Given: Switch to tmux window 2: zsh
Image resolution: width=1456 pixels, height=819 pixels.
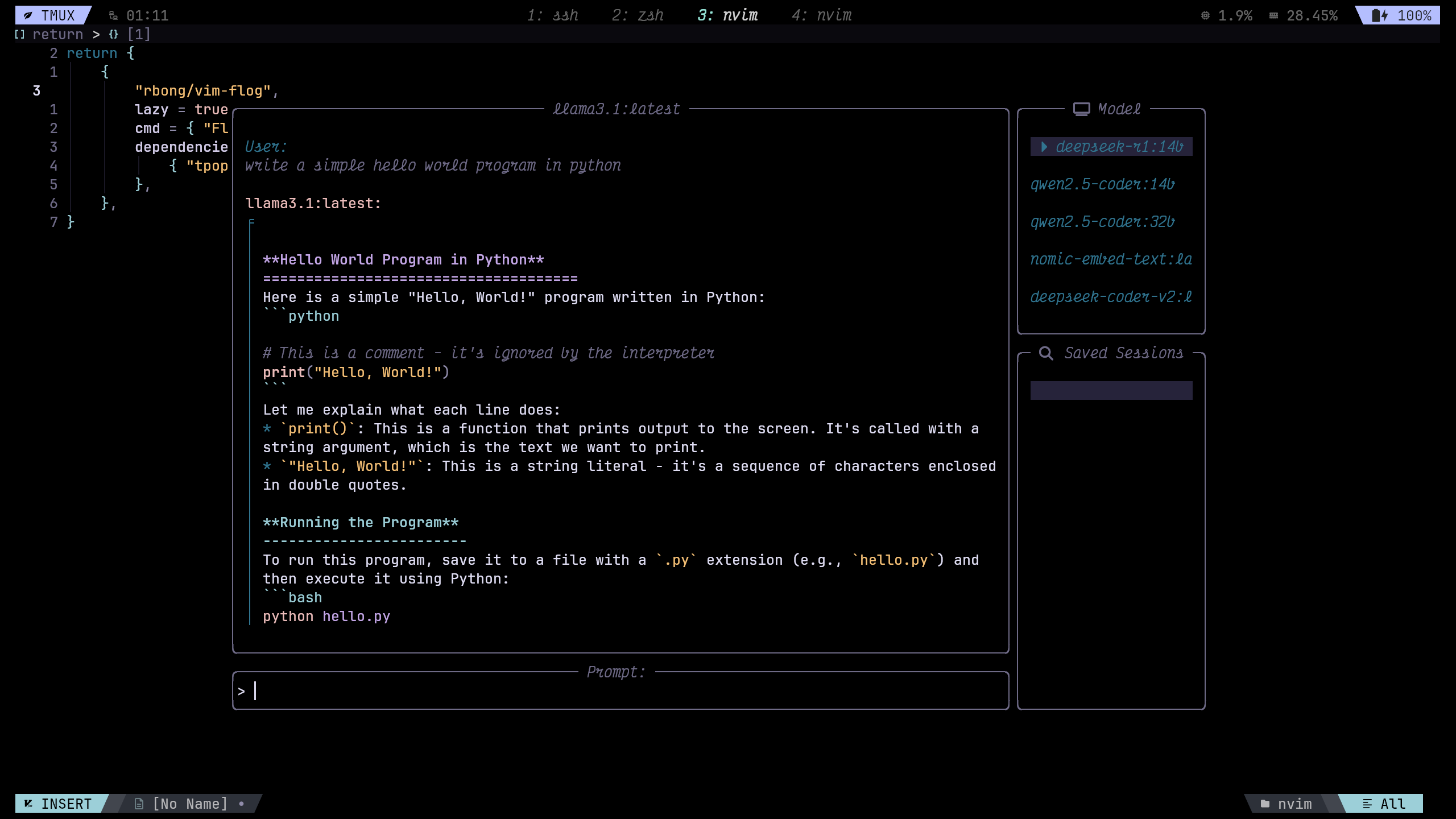Looking at the screenshot, I should (638, 15).
